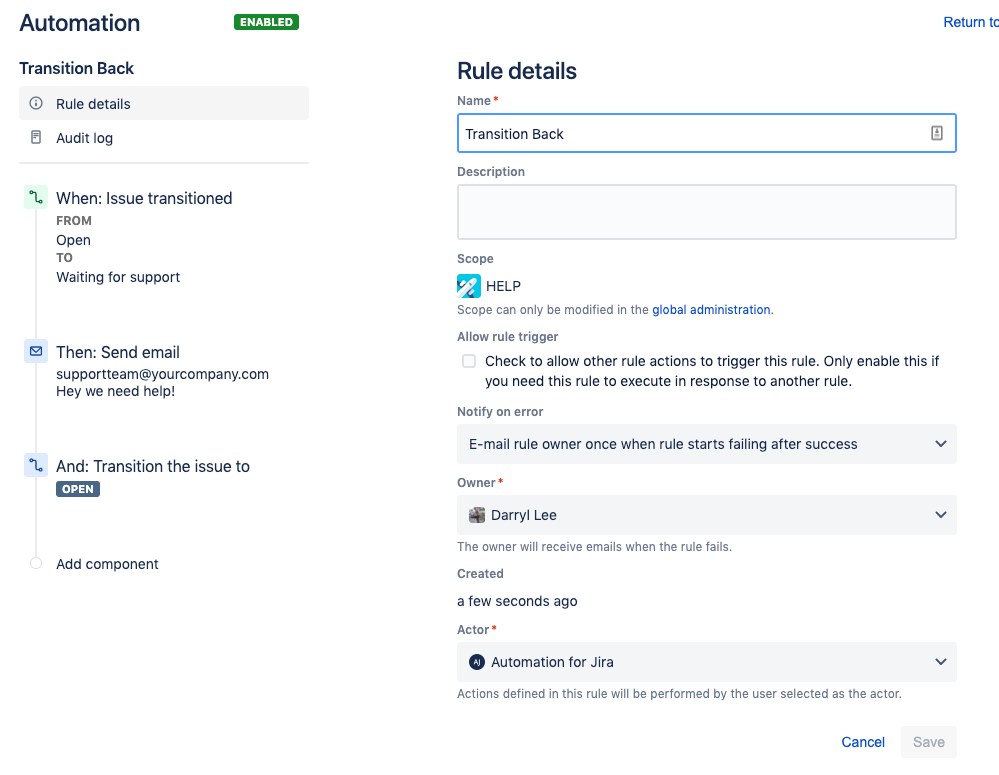Click the Add component circle node
The width and height of the screenshot is (999, 775).
36,564
